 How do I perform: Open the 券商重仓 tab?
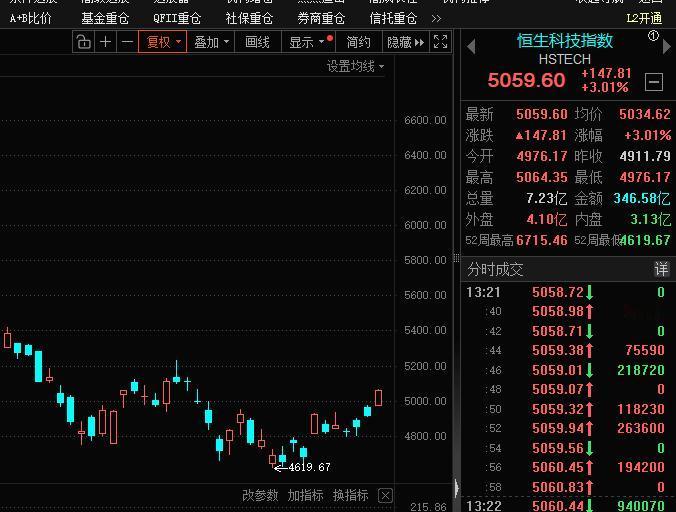pyautogui.click(x=321, y=18)
